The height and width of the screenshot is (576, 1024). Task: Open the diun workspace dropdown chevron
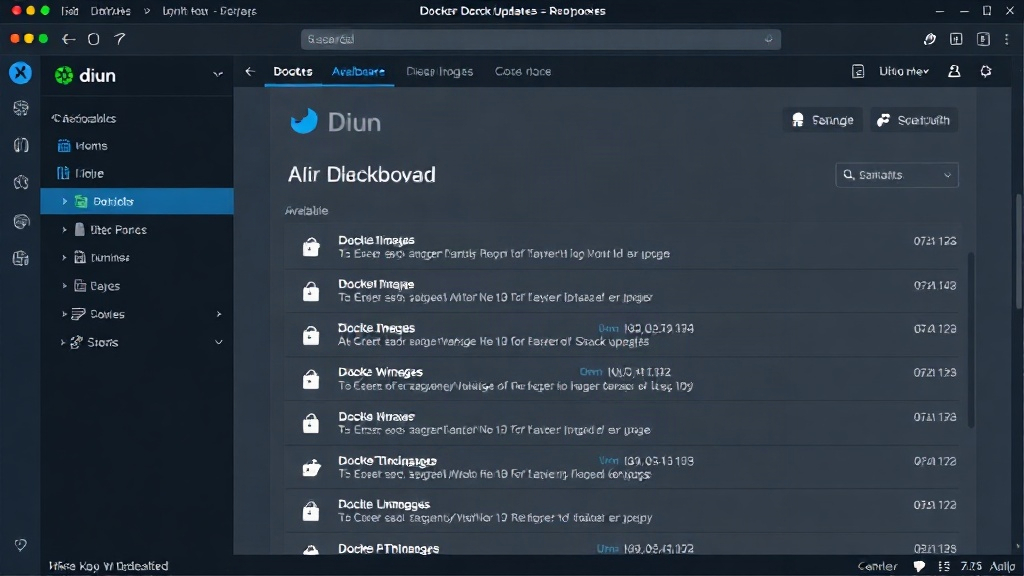click(x=218, y=74)
